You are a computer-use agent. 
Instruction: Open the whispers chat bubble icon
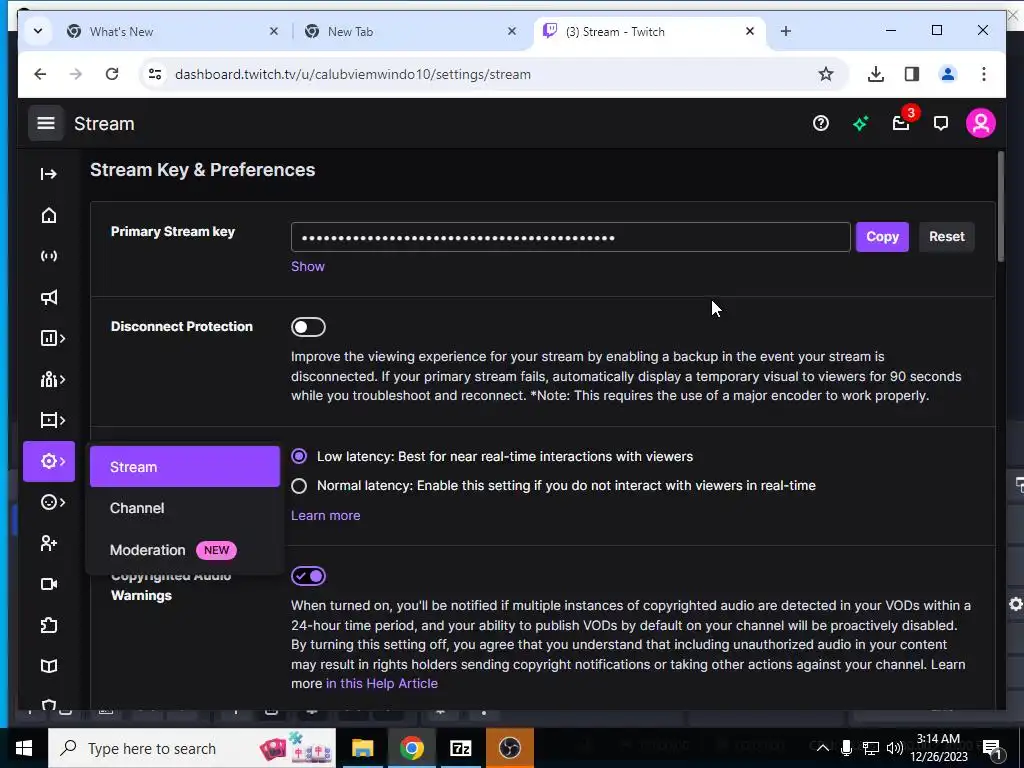tap(940, 123)
